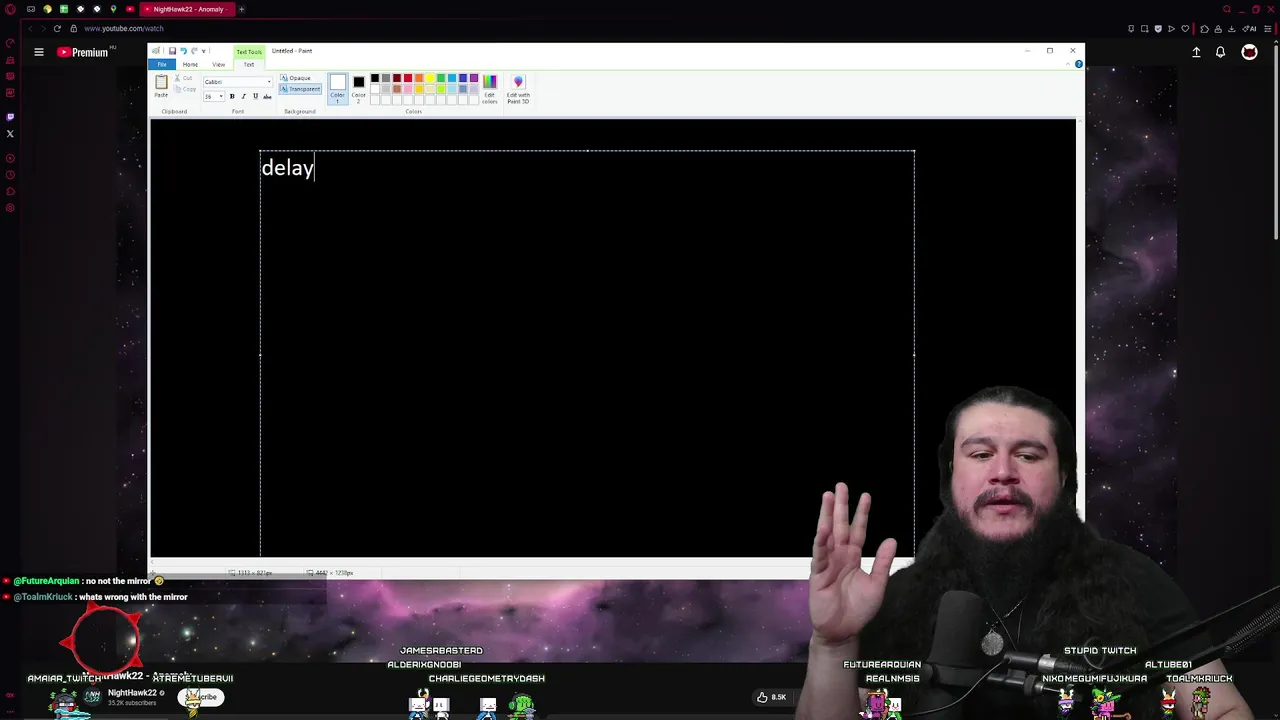Select the Transparent background option
This screenshot has height=720, width=1280.
[300, 89]
